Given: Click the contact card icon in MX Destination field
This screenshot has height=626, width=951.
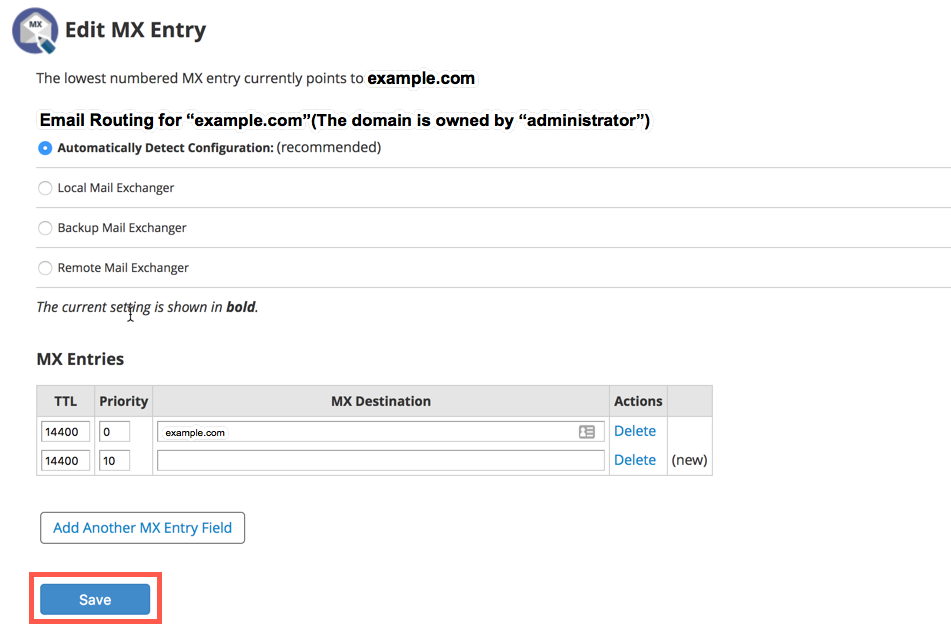Looking at the screenshot, I should click(587, 432).
